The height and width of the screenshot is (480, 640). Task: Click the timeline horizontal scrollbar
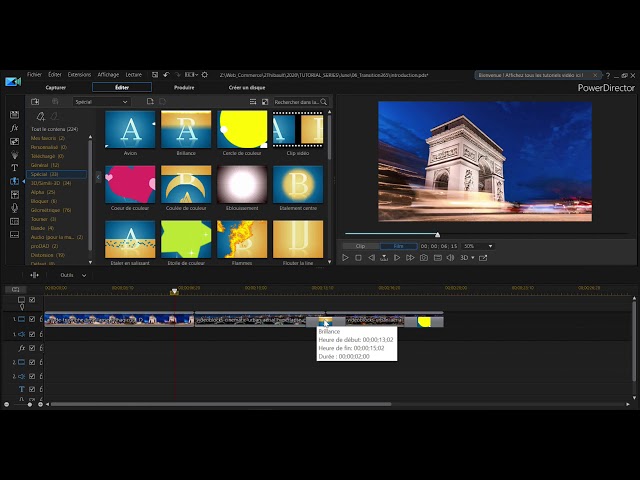[x=221, y=404]
